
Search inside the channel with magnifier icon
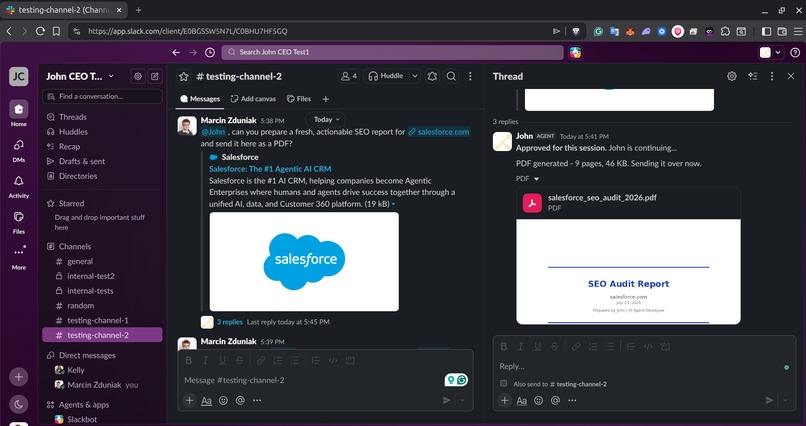tap(451, 76)
